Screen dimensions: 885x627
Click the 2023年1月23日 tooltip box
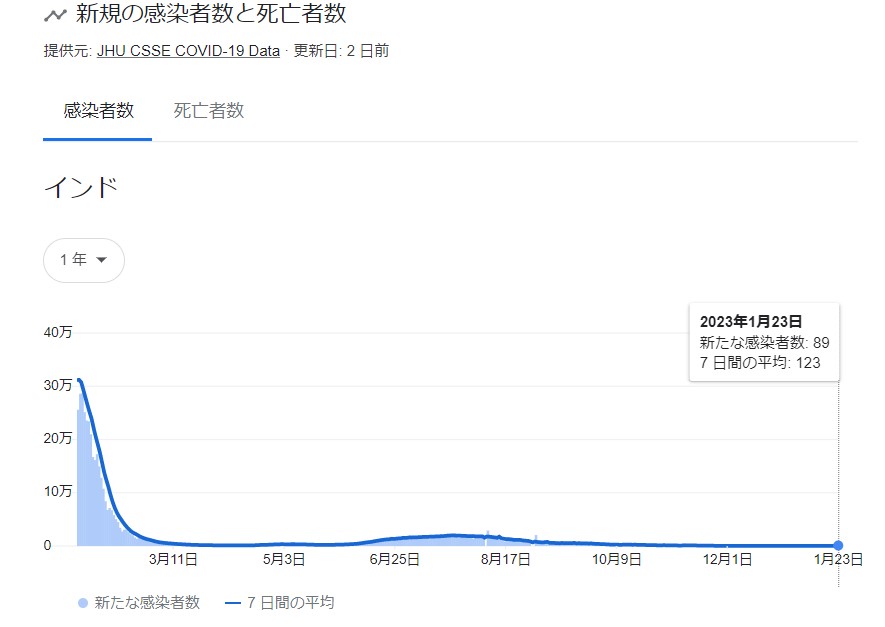click(764, 343)
